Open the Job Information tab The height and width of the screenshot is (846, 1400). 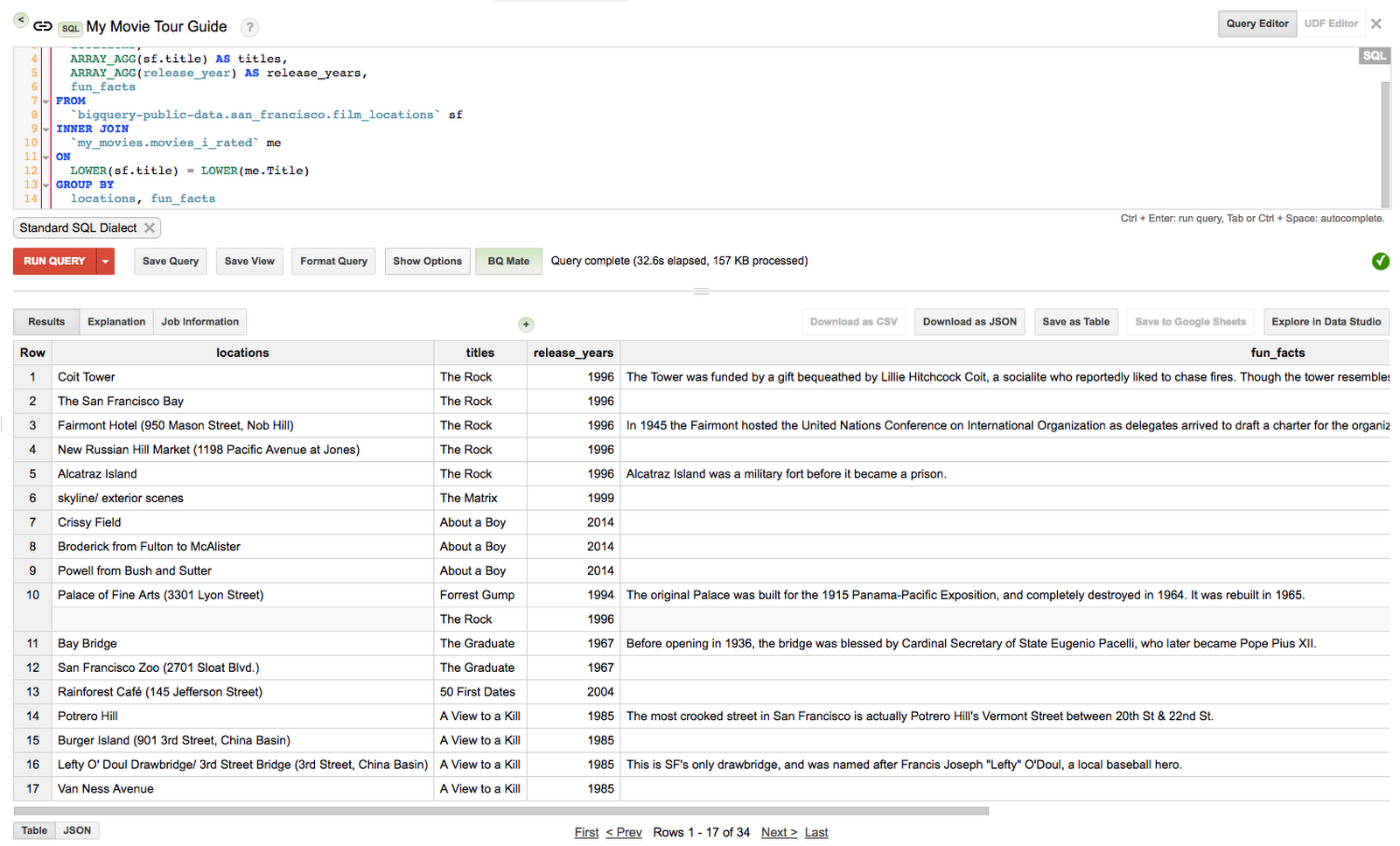tap(199, 322)
